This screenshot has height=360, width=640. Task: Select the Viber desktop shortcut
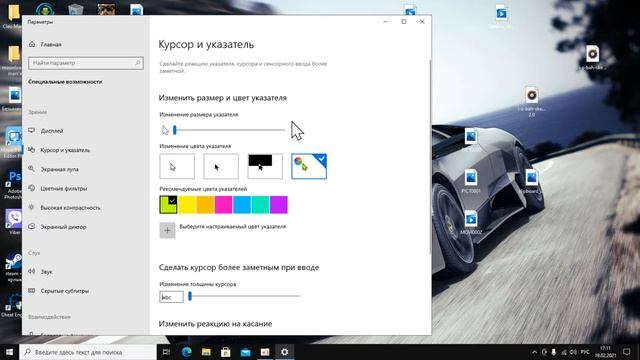tap(13, 222)
